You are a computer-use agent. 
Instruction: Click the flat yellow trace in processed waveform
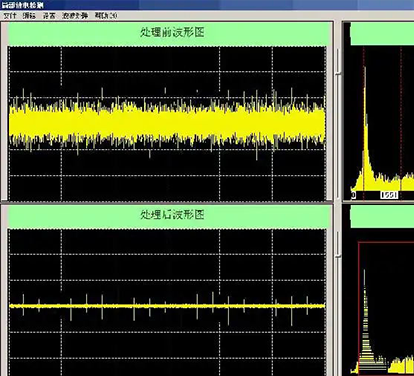coord(167,306)
